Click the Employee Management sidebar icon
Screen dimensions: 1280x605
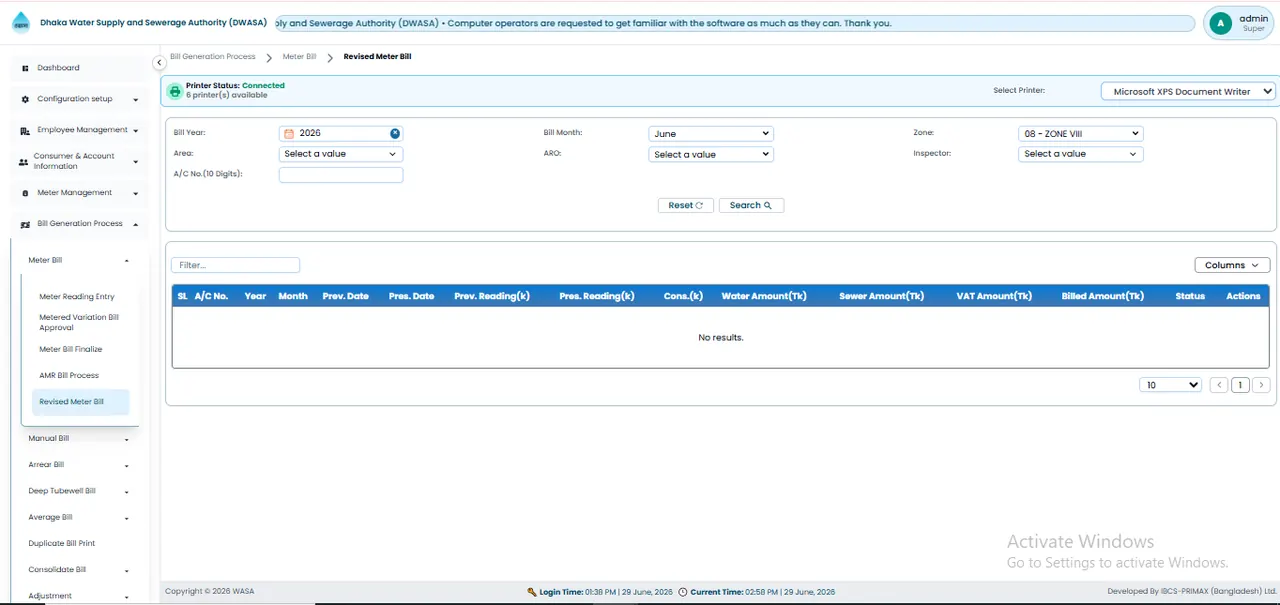(25, 130)
